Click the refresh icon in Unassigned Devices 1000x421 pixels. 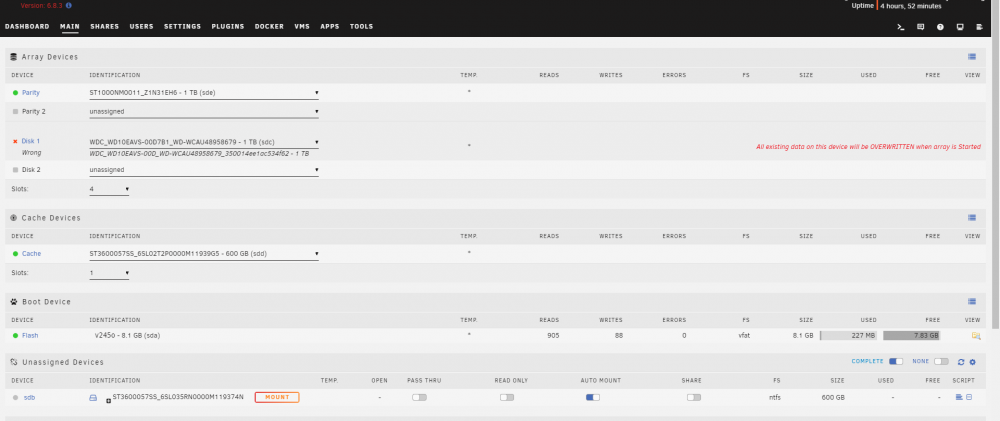pyautogui.click(x=961, y=362)
